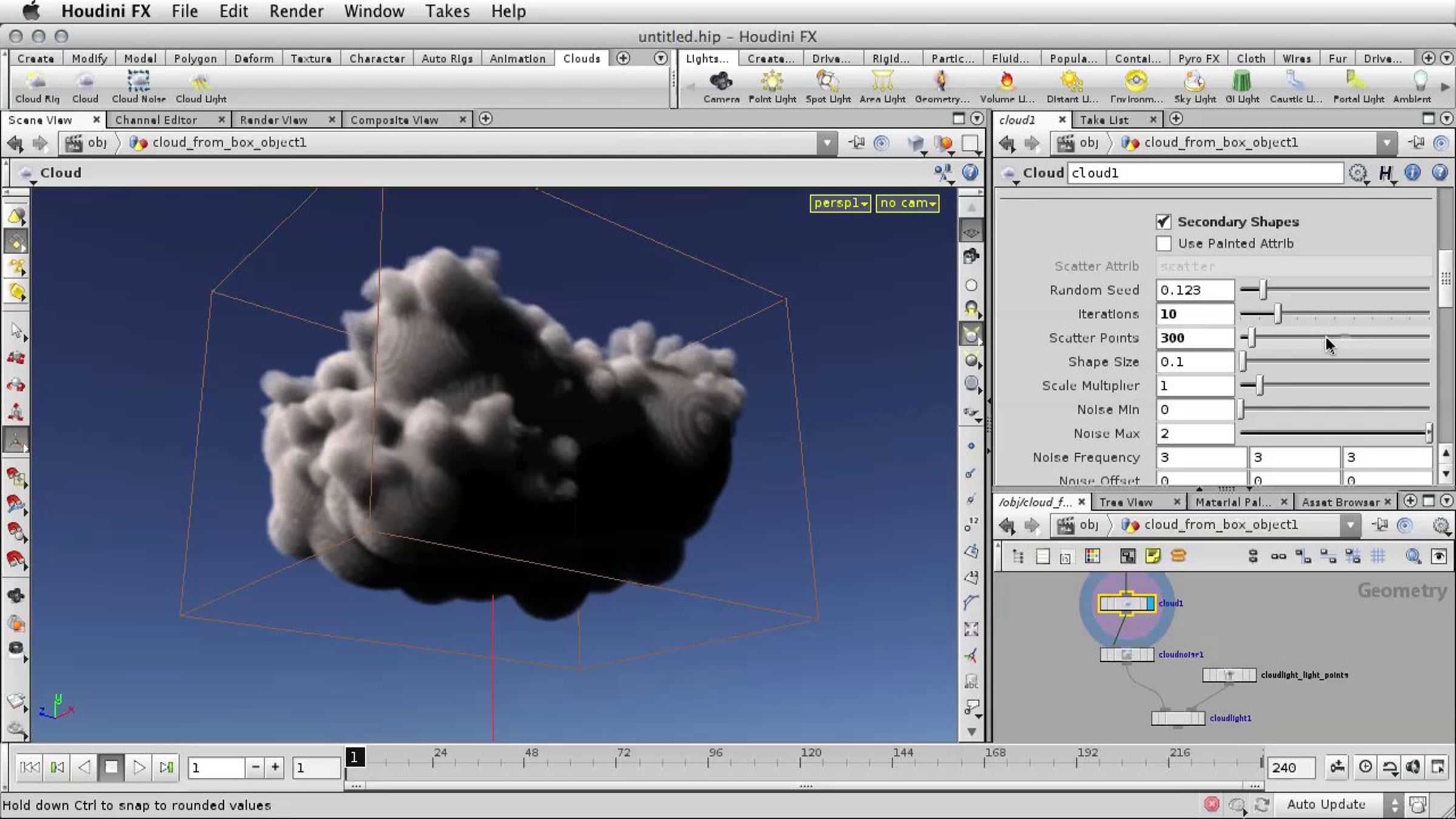Switch to the Composite View tab

[x=394, y=120]
